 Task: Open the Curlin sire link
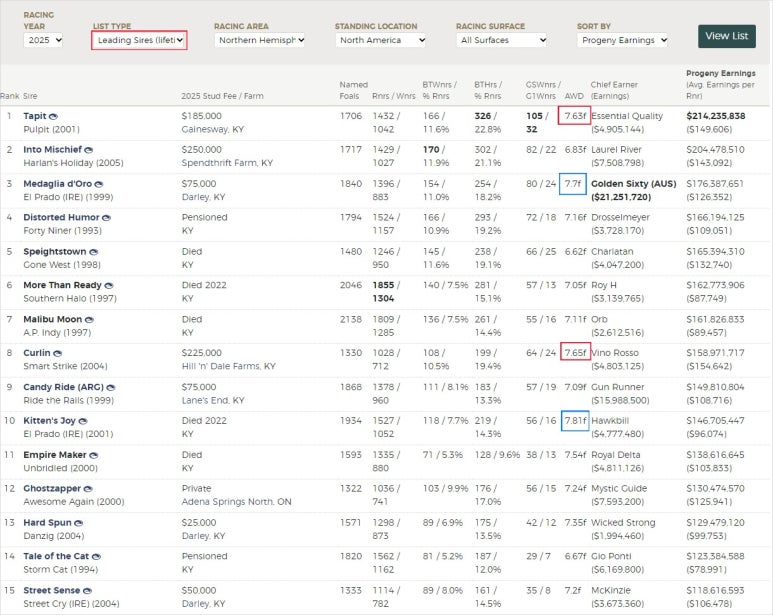37,353
